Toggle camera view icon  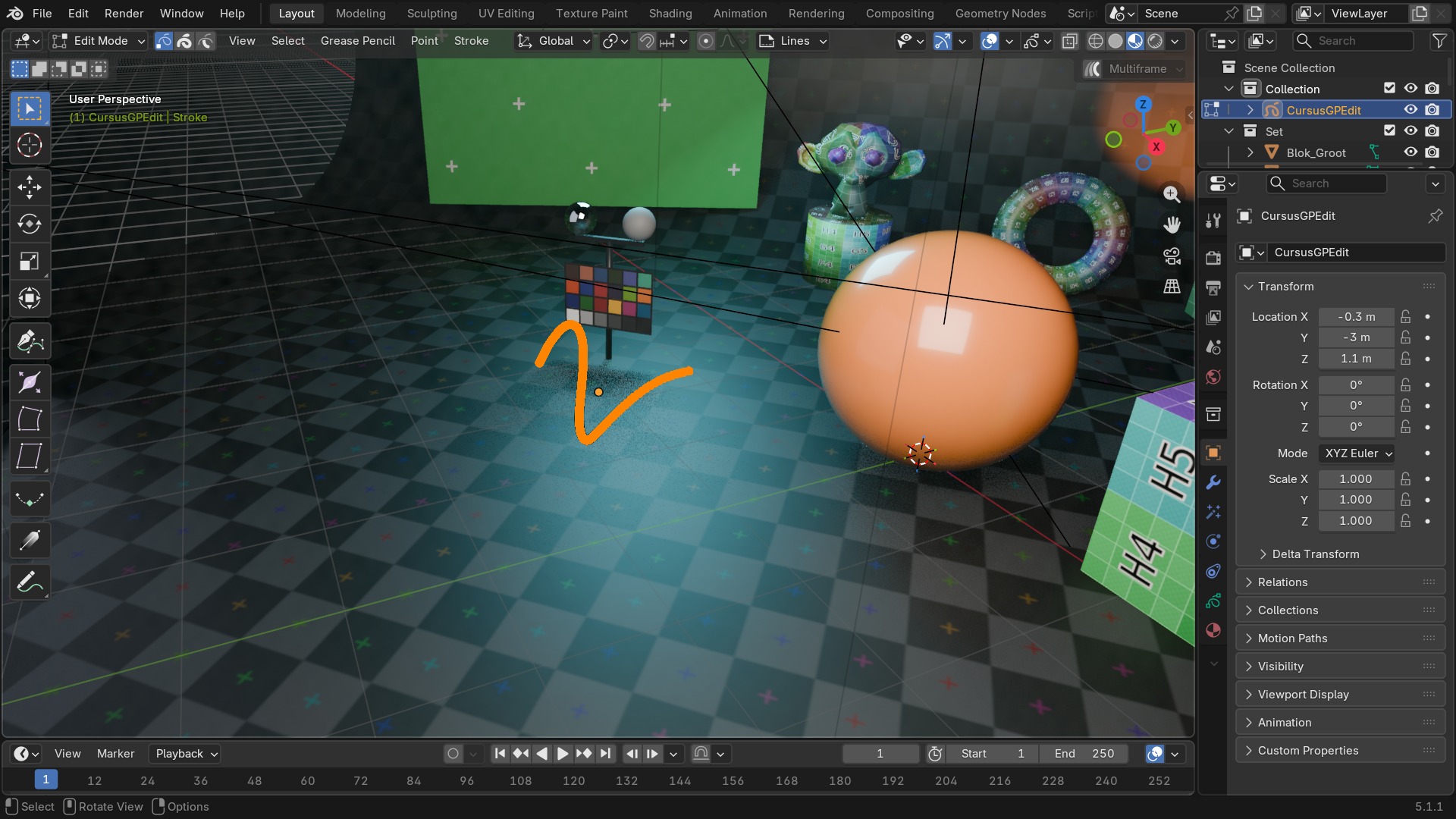(1172, 256)
